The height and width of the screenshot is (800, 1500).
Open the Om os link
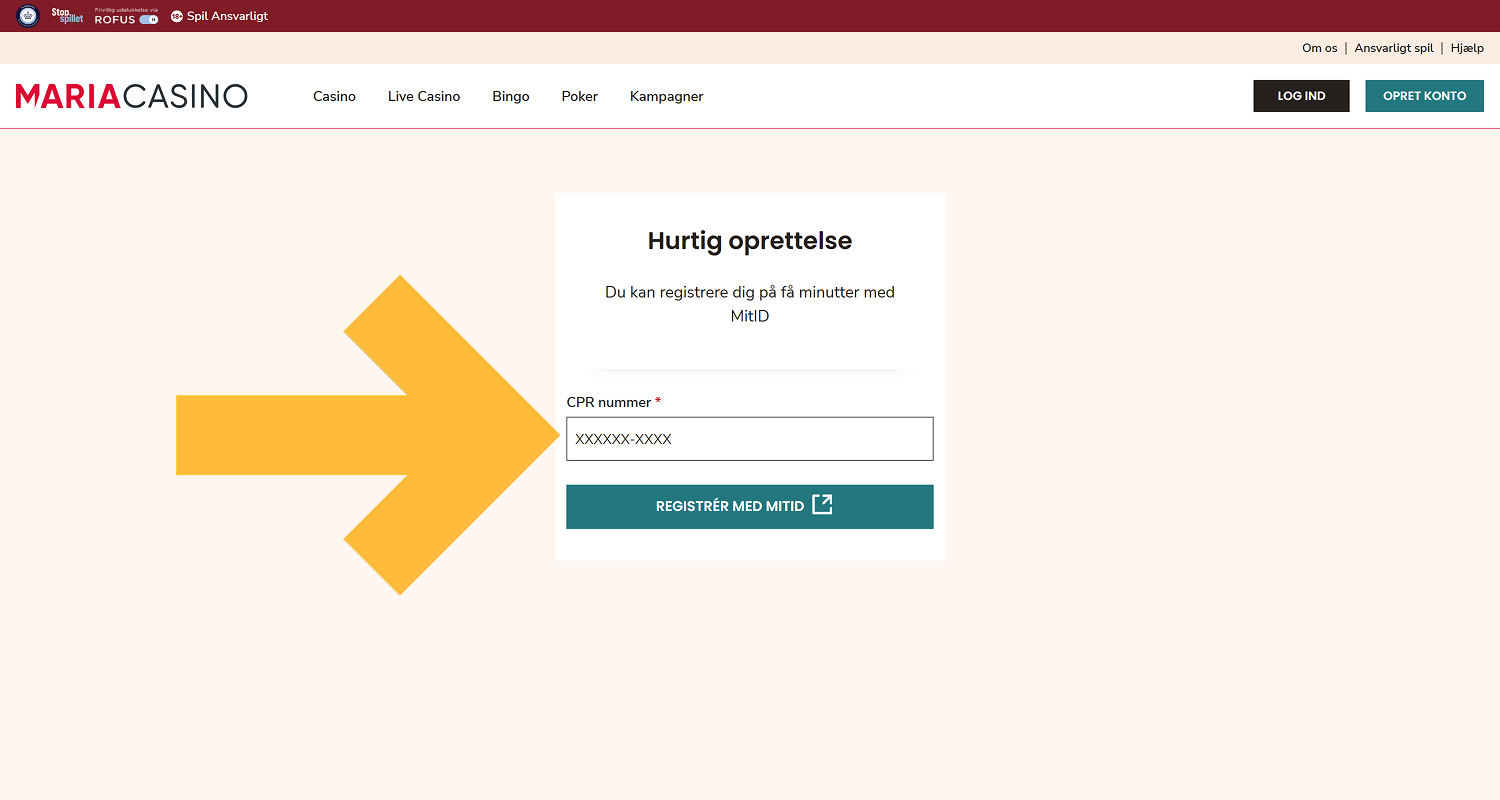[x=1319, y=48]
